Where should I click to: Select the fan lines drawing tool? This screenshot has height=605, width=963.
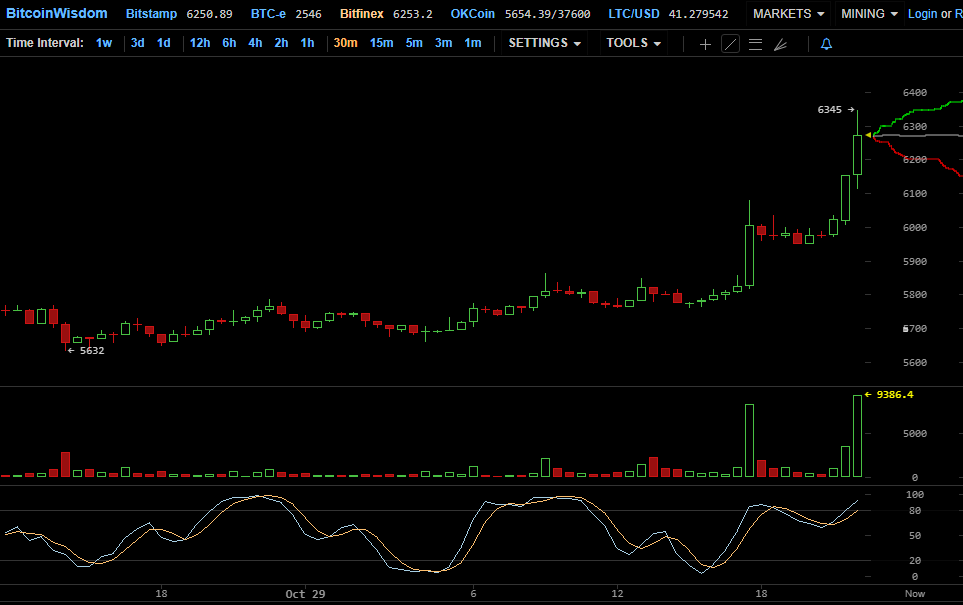pos(781,44)
